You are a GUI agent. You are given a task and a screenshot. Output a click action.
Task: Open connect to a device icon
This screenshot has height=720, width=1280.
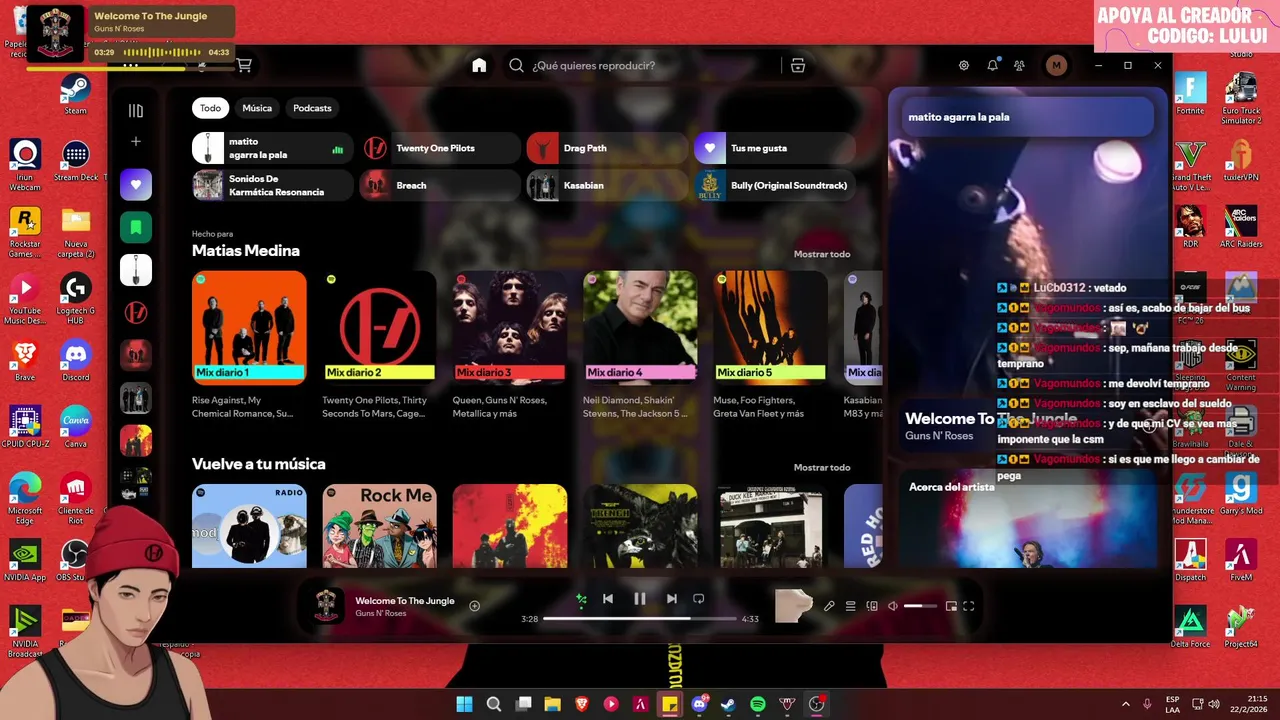click(872, 606)
